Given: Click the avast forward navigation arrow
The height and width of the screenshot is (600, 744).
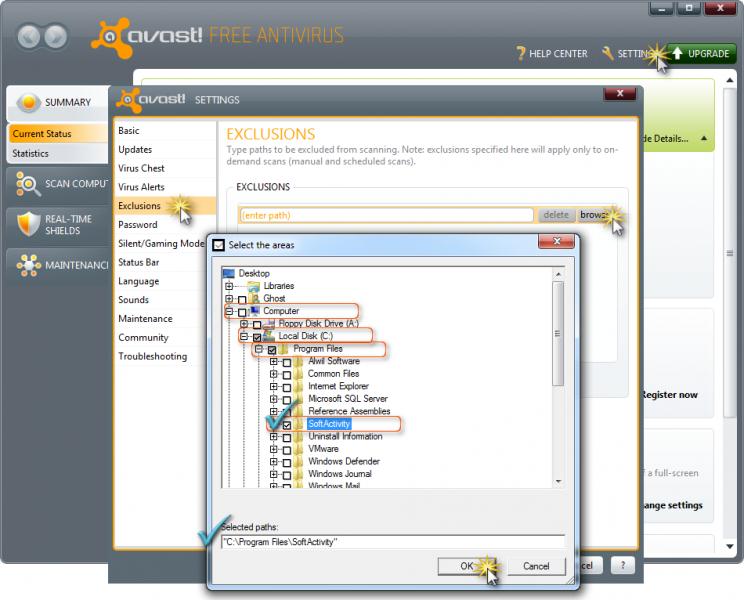Looking at the screenshot, I should [x=56, y=37].
